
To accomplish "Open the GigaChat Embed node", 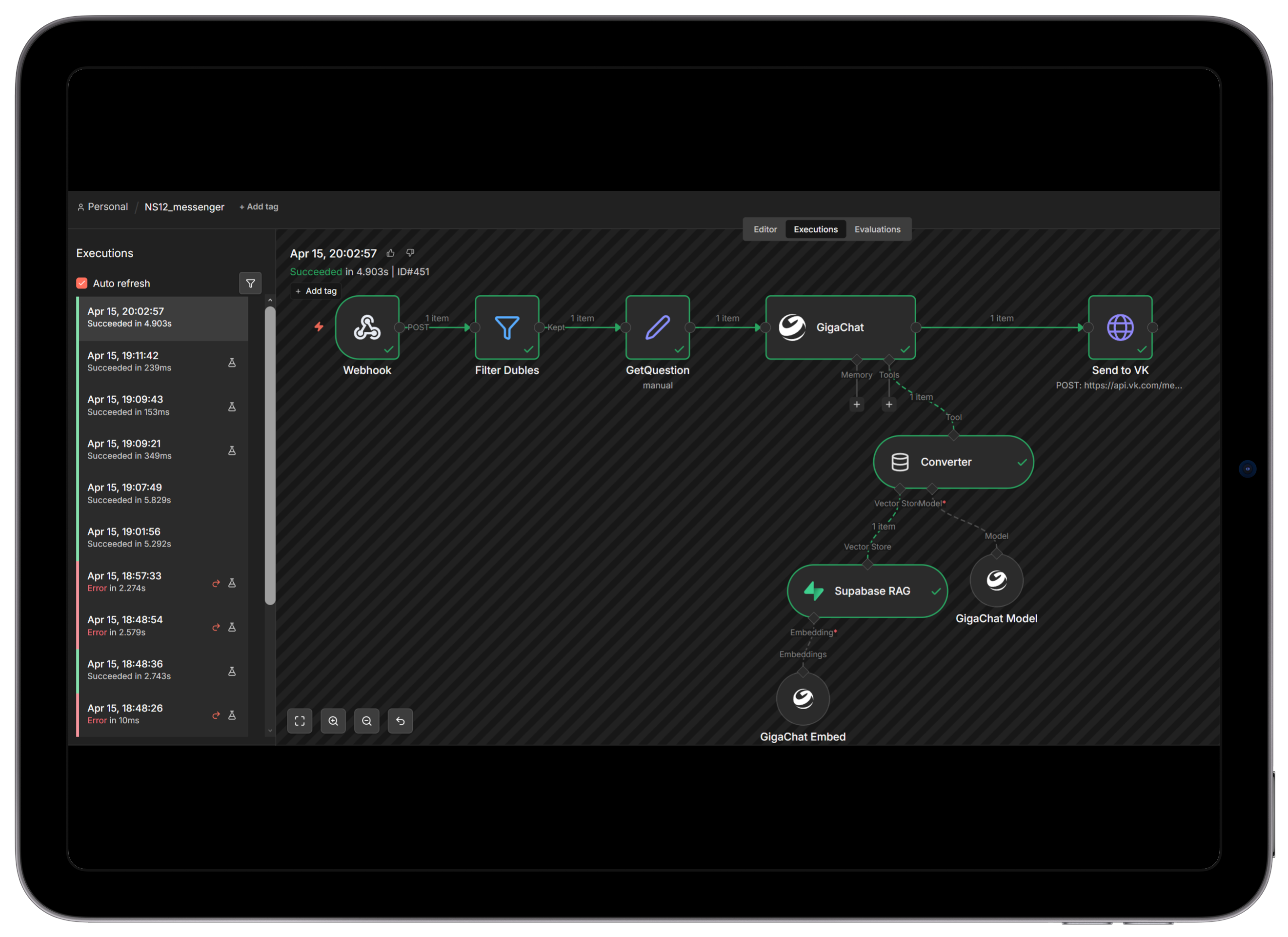I will (x=803, y=698).
